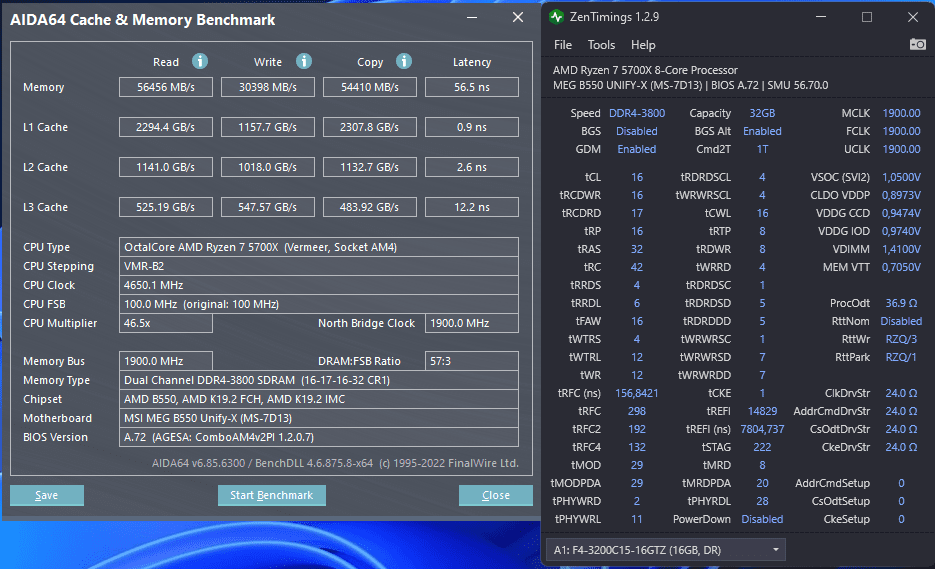Click the Chipset AMD B550 field
The width and height of the screenshot is (935, 569).
318,399
